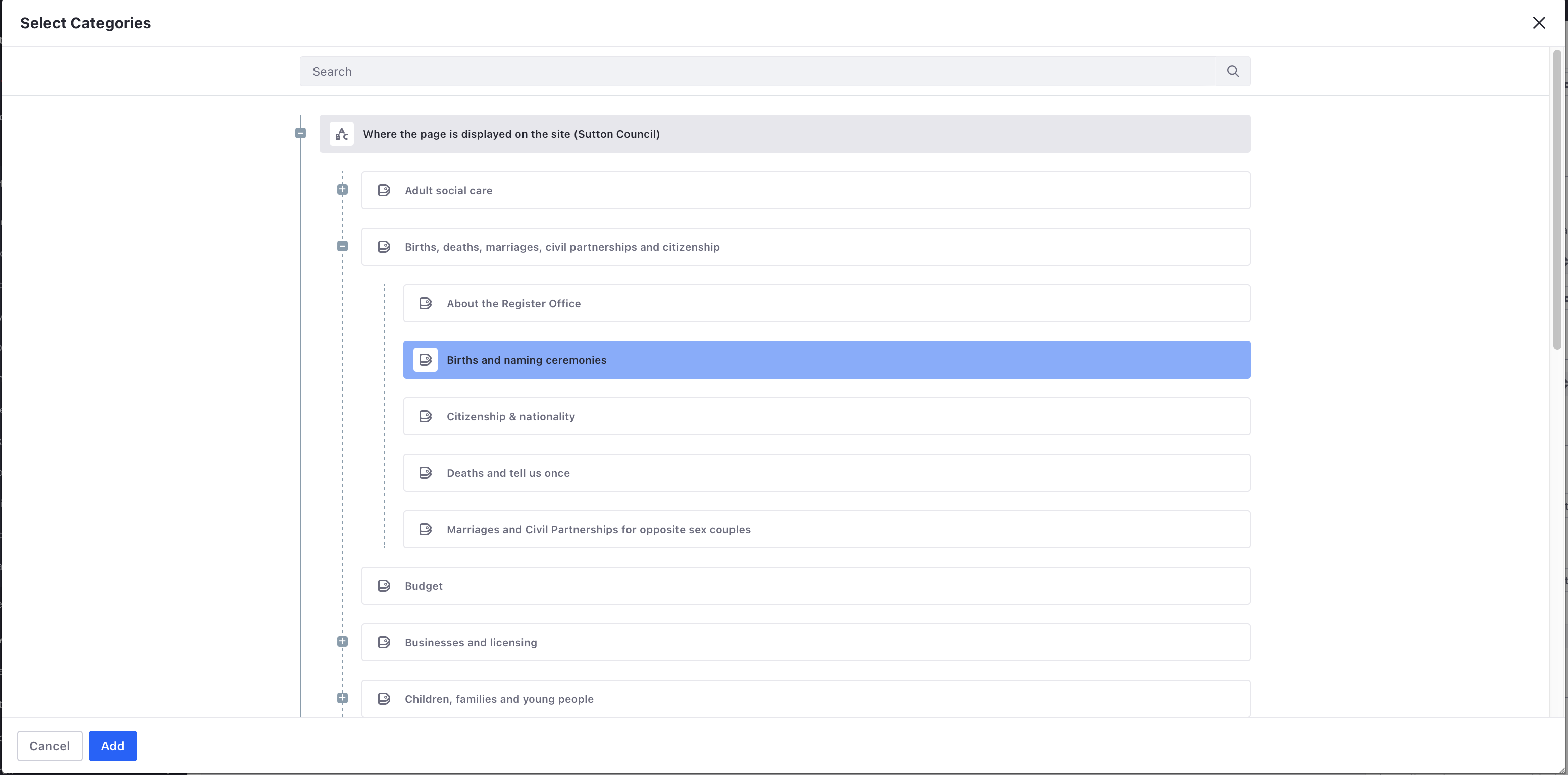Click the search magnifier icon
1568x775 pixels.
[x=1233, y=71]
